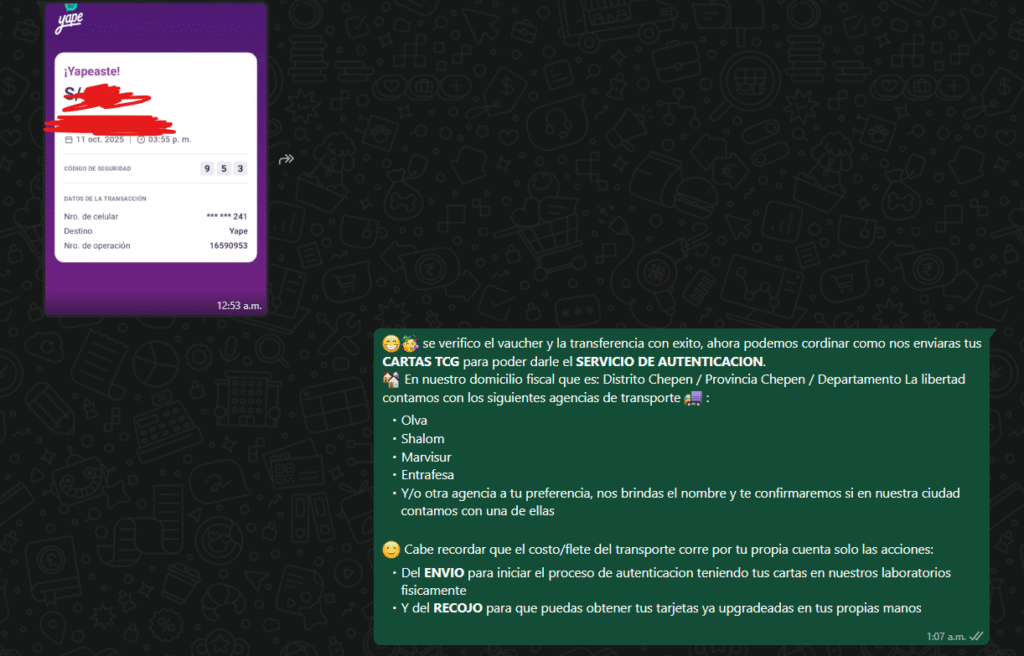Click the smiley emoji before Cabe recordar
The width and height of the screenshot is (1024, 656).
coord(390,548)
